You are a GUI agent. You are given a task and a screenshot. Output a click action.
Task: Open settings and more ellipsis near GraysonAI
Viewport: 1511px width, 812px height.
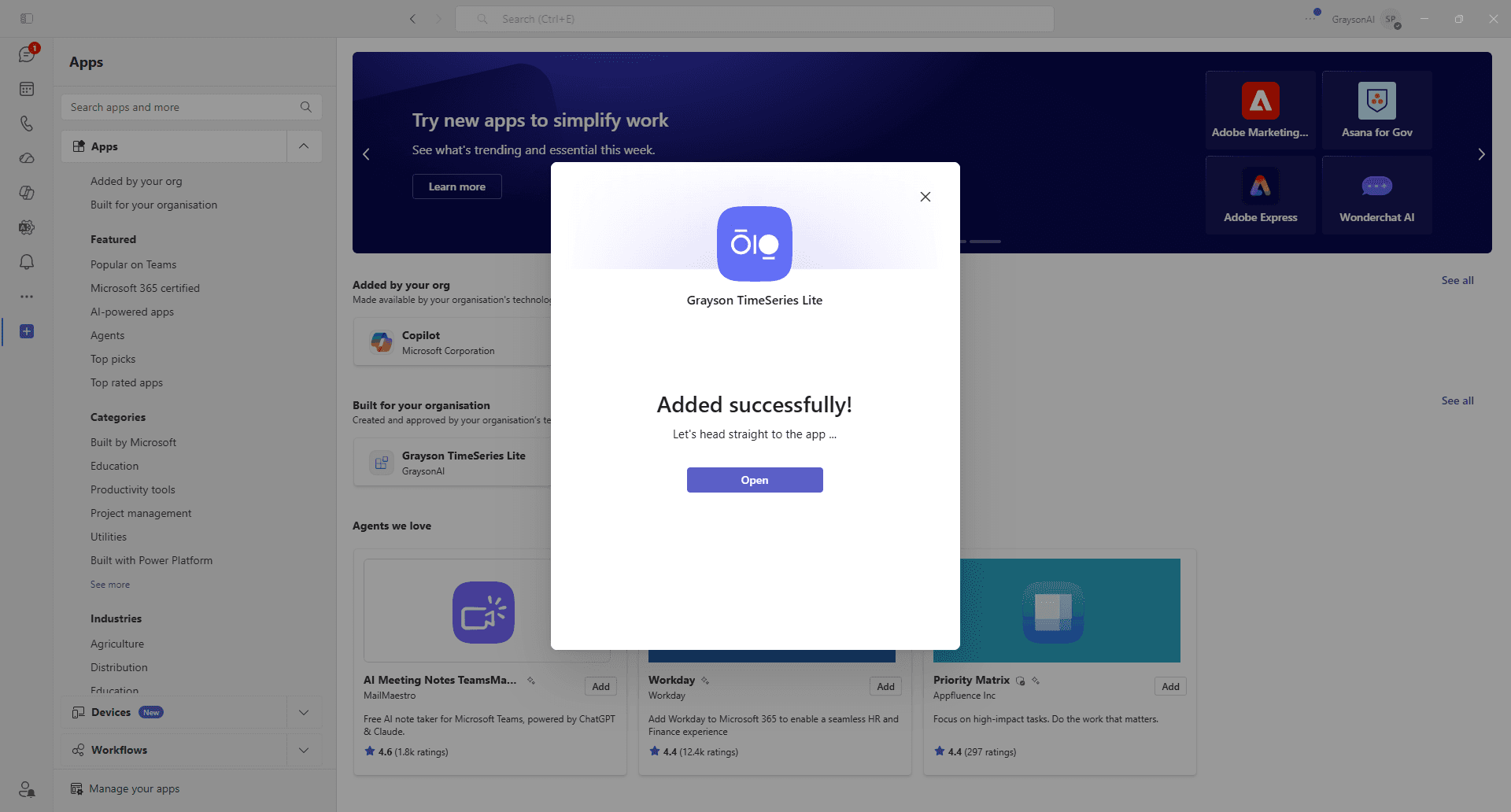pos(1312,17)
